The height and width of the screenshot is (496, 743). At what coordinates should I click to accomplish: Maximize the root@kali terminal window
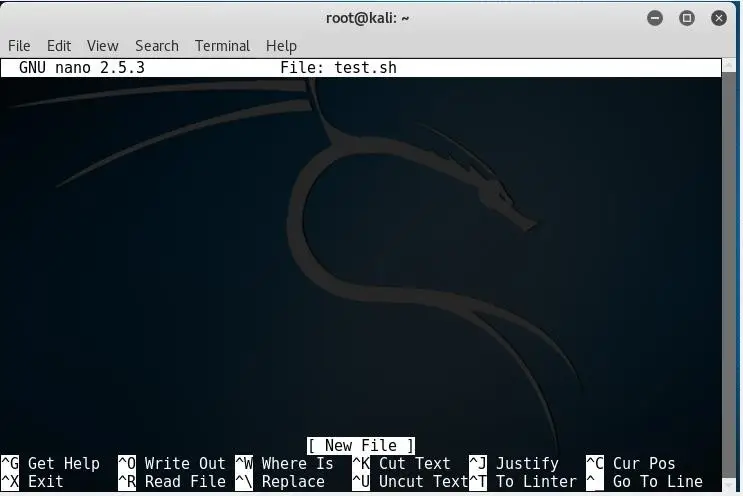point(687,18)
